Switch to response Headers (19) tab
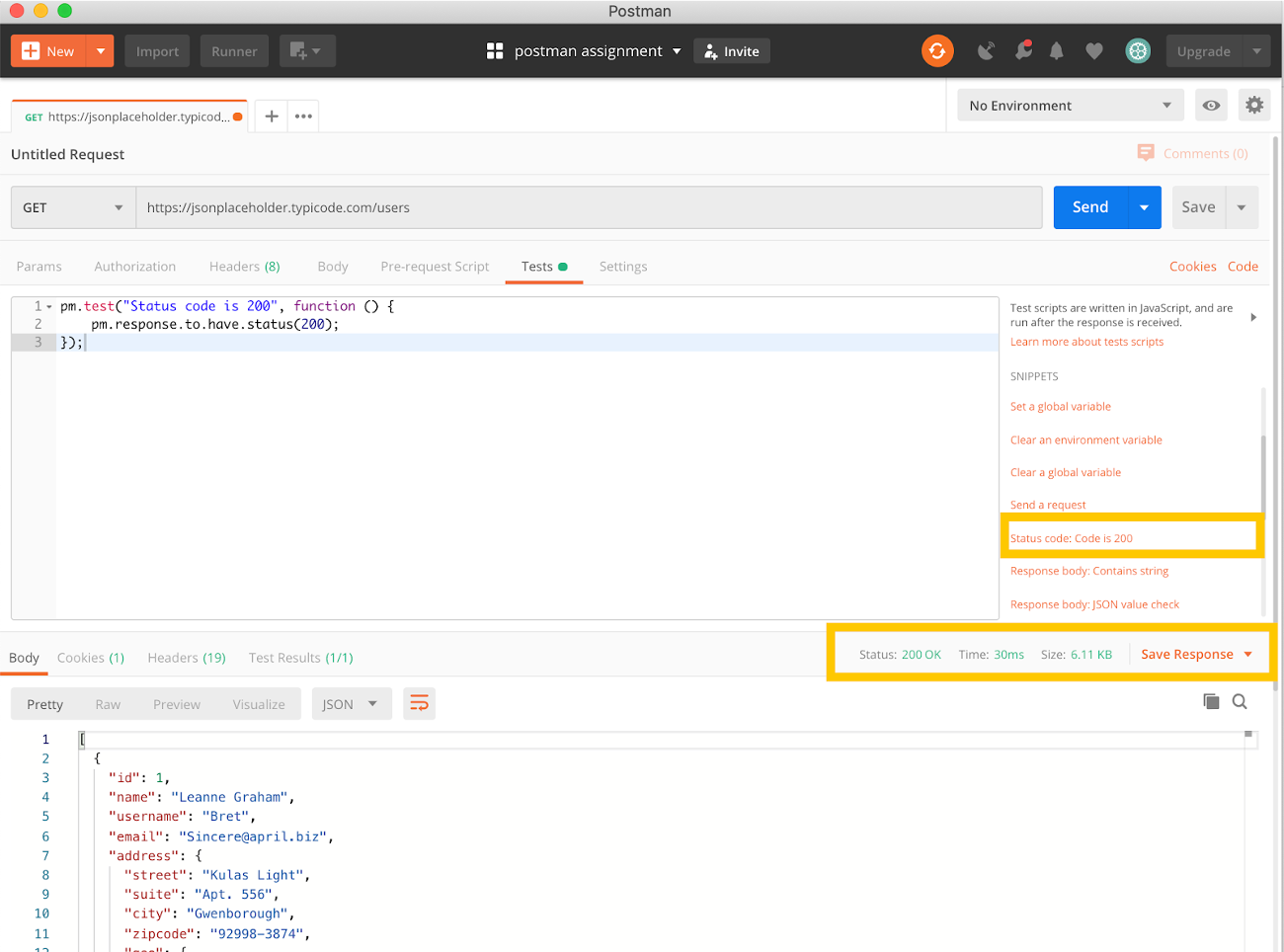1284x952 pixels. [x=187, y=658]
